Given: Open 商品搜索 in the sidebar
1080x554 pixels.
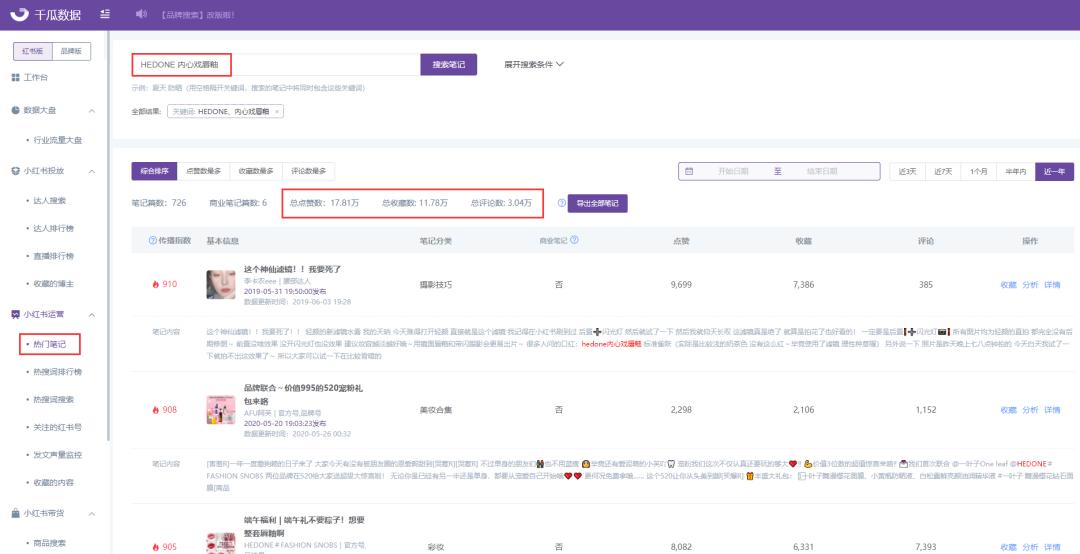Looking at the screenshot, I should coord(49,543).
